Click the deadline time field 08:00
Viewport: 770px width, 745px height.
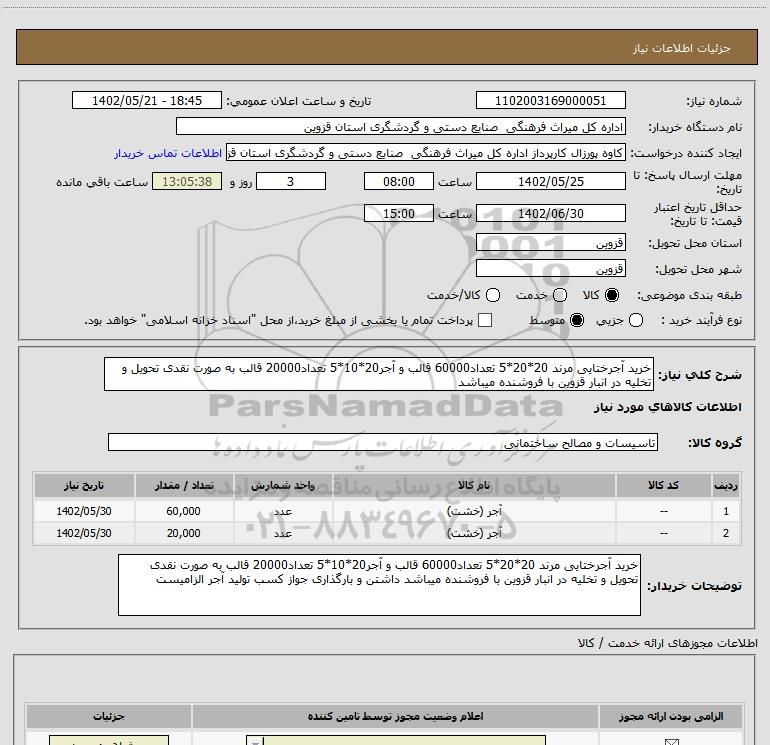point(399,181)
